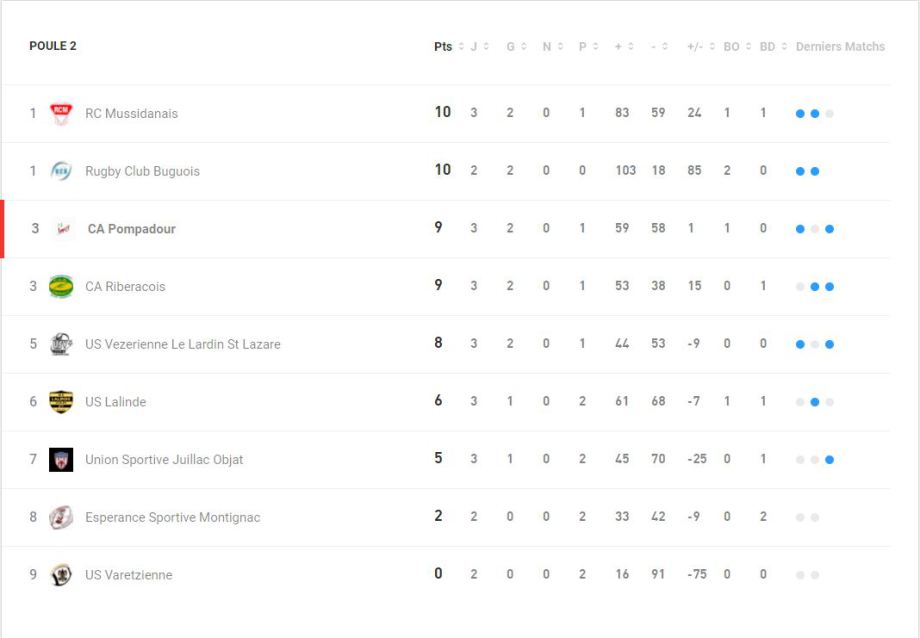Open the RC Mussidanais team link
Screen dimensions: 920x638
tap(131, 114)
